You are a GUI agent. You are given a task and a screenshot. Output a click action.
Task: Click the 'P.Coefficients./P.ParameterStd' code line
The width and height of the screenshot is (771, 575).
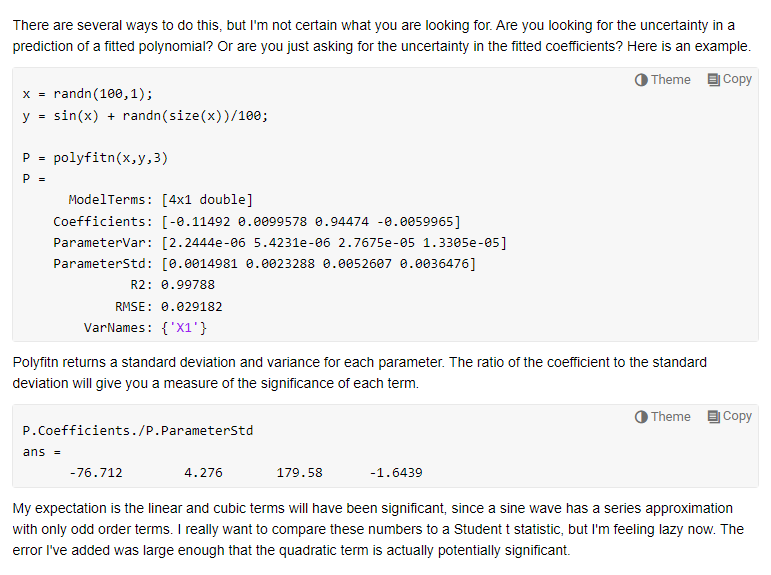pos(138,431)
